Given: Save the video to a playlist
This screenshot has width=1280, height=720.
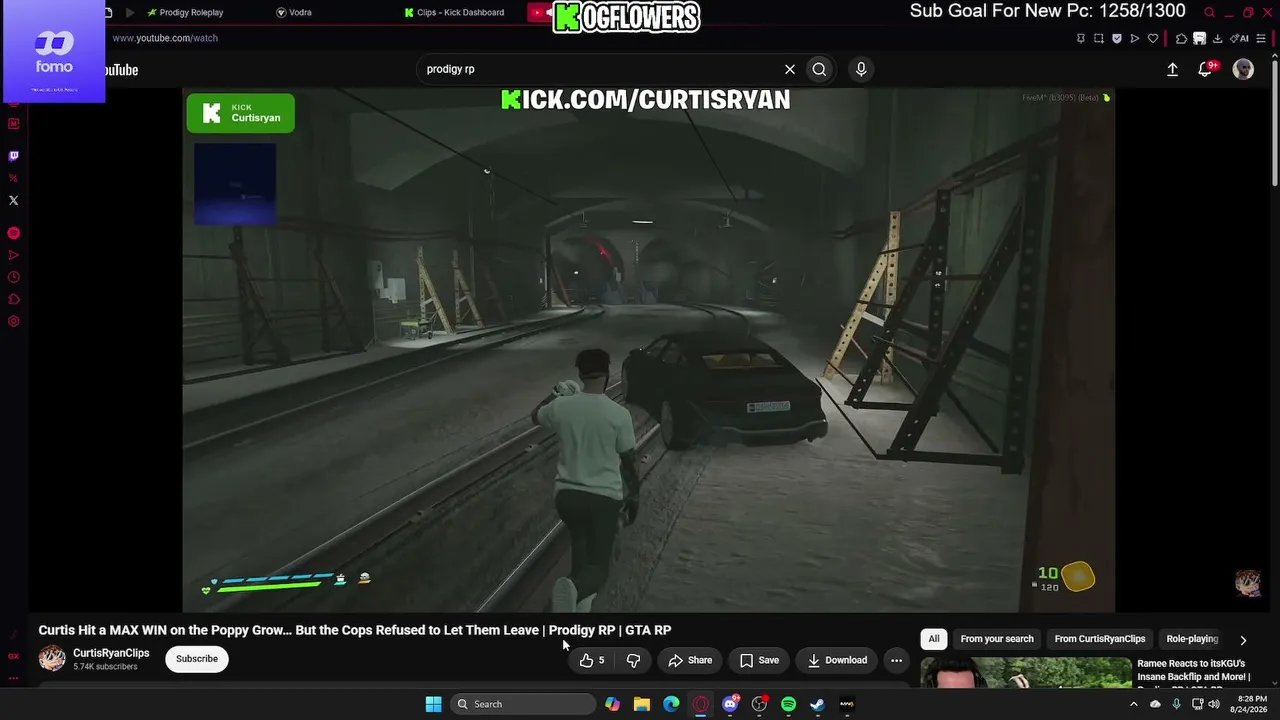Looking at the screenshot, I should pos(759,660).
